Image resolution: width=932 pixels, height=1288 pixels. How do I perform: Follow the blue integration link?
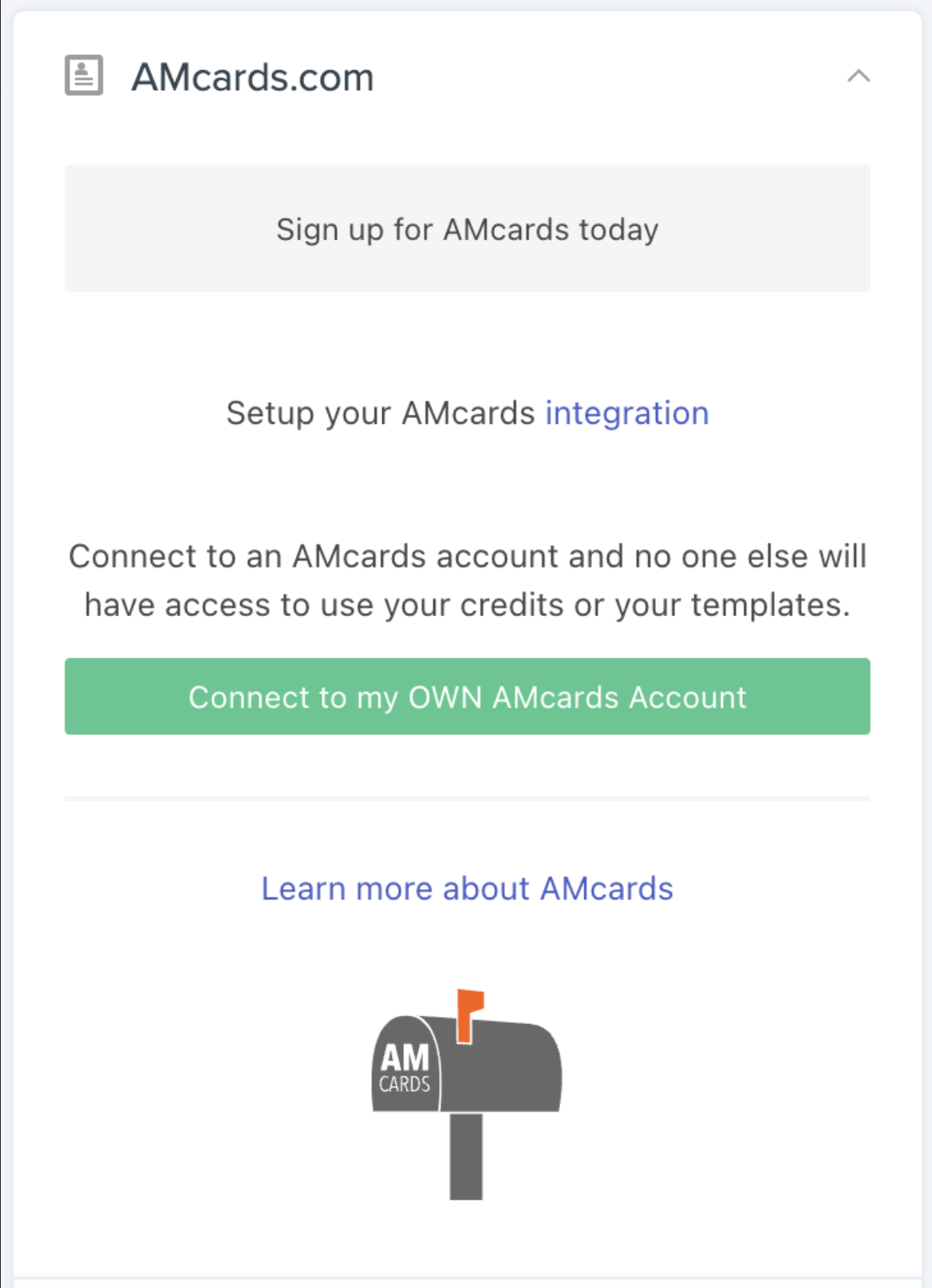click(x=627, y=413)
